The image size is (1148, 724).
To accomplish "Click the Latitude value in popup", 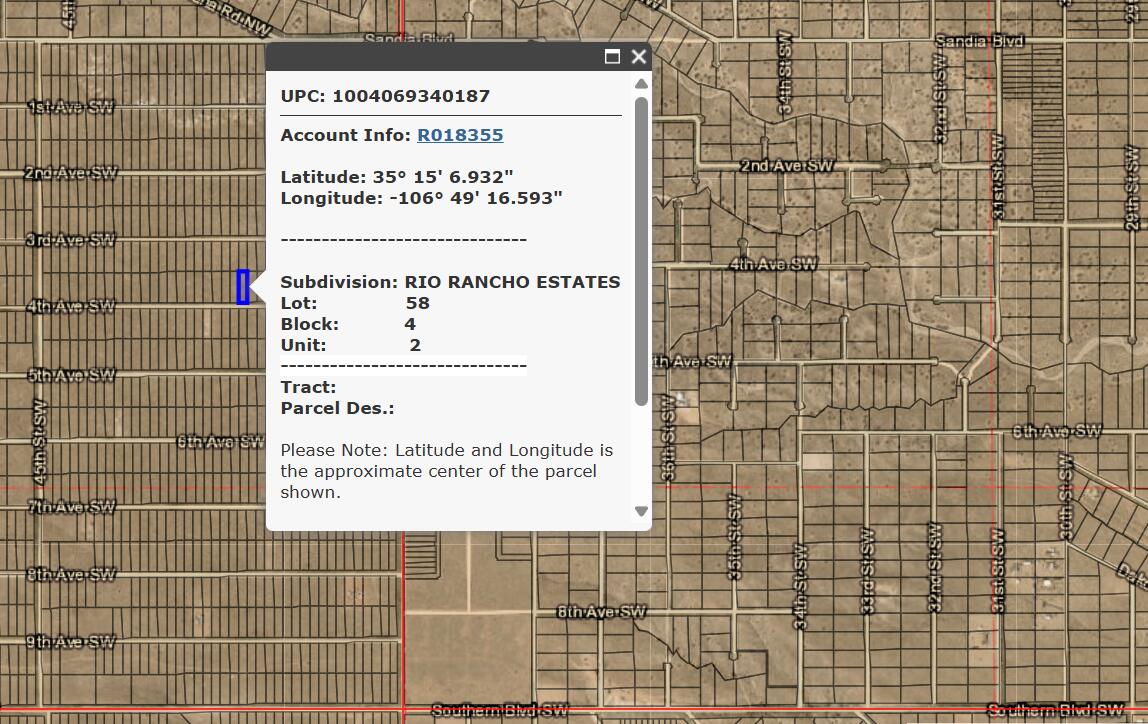I will 443,176.
